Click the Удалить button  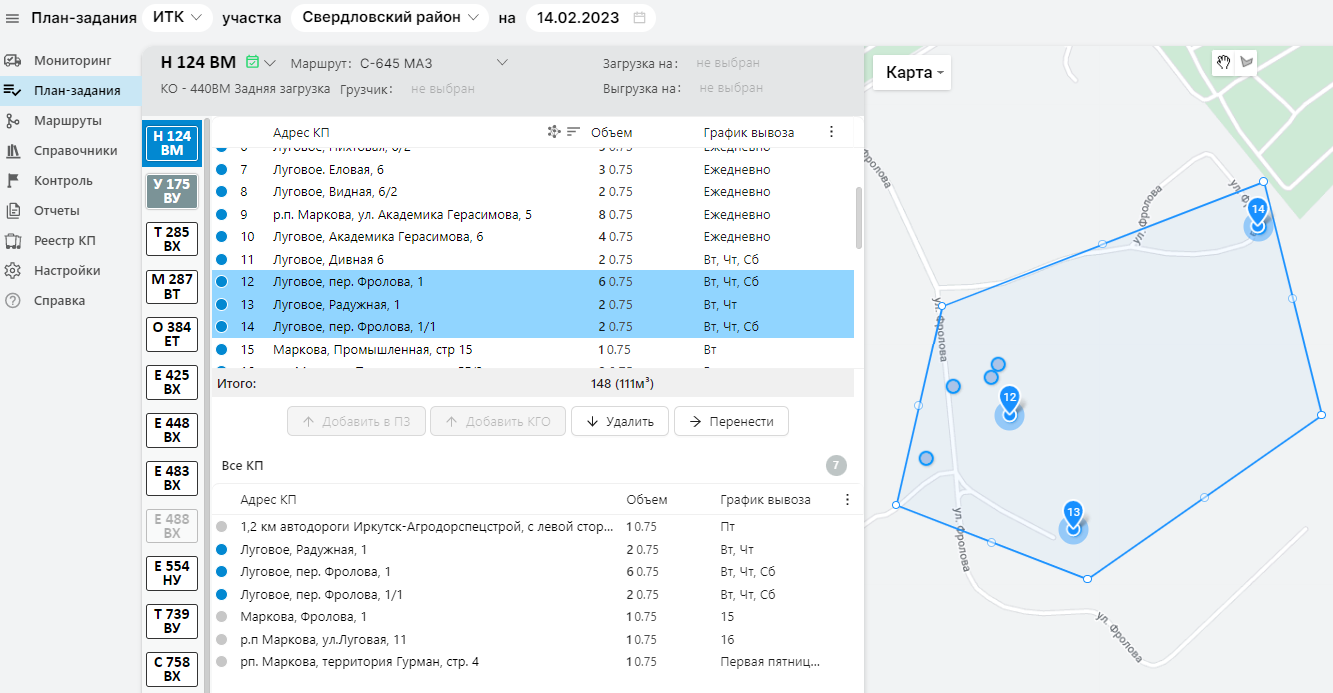point(619,421)
